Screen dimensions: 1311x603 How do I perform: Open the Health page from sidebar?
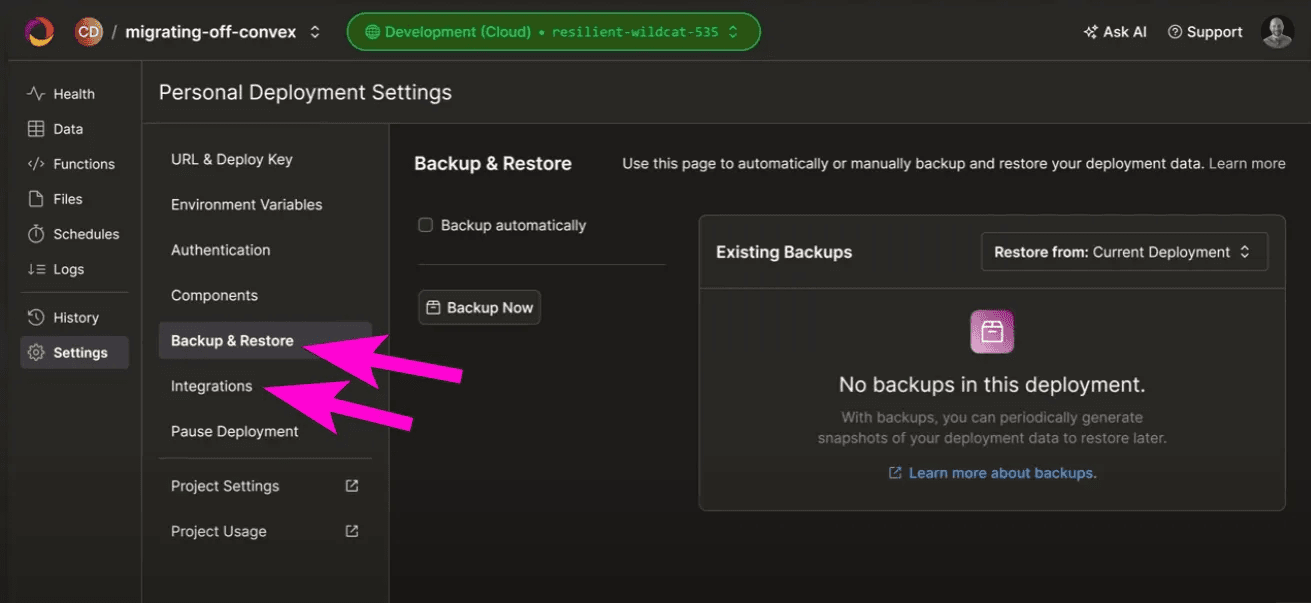pos(73,94)
